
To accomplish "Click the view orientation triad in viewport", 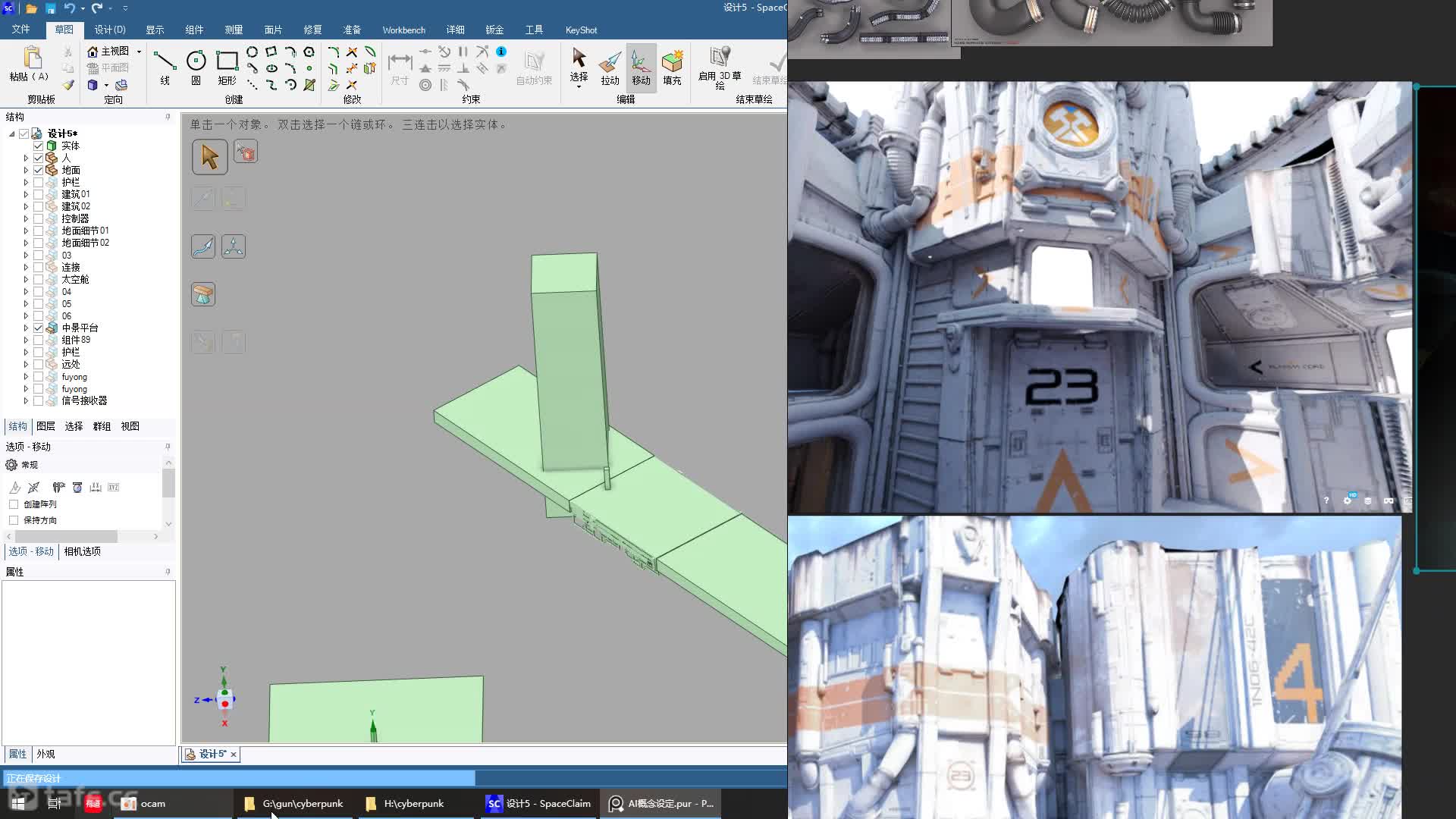I will click(224, 698).
